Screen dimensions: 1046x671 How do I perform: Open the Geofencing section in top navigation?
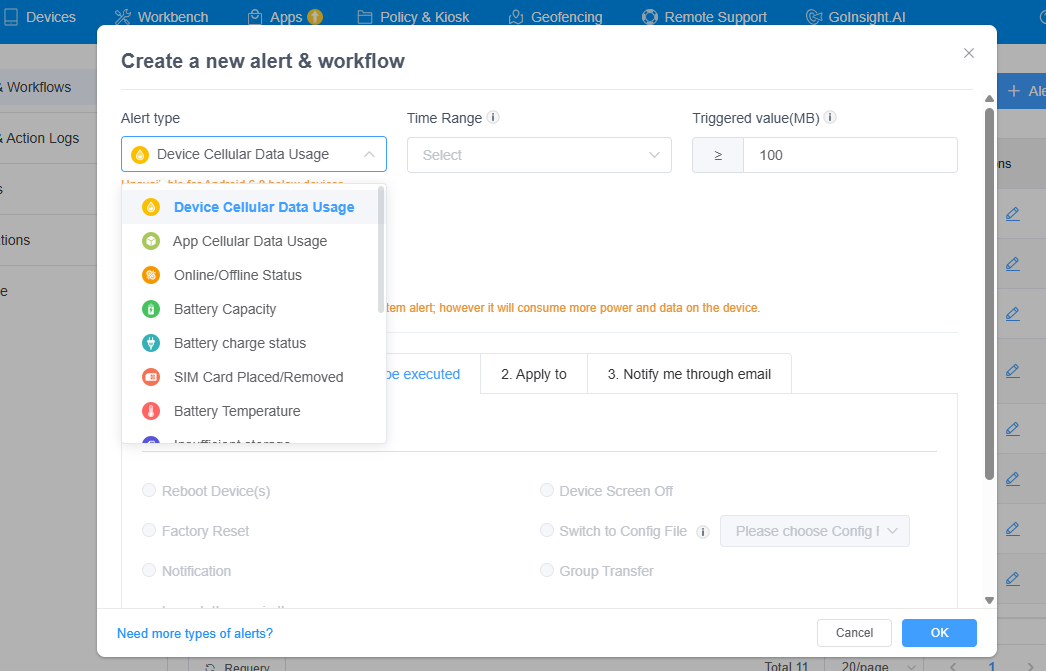coord(556,16)
